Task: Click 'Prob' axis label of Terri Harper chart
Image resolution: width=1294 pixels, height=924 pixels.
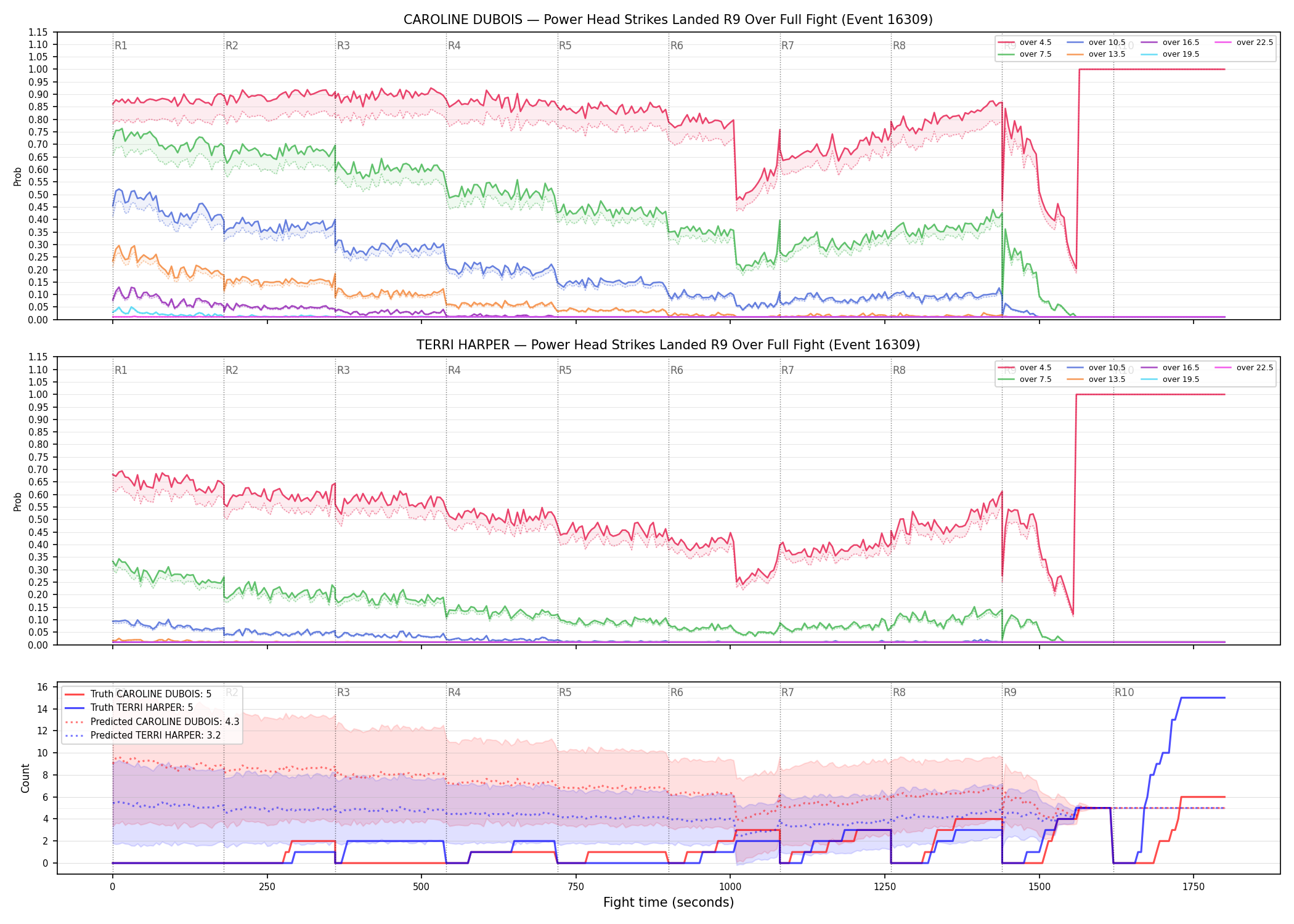Action: pos(18,501)
